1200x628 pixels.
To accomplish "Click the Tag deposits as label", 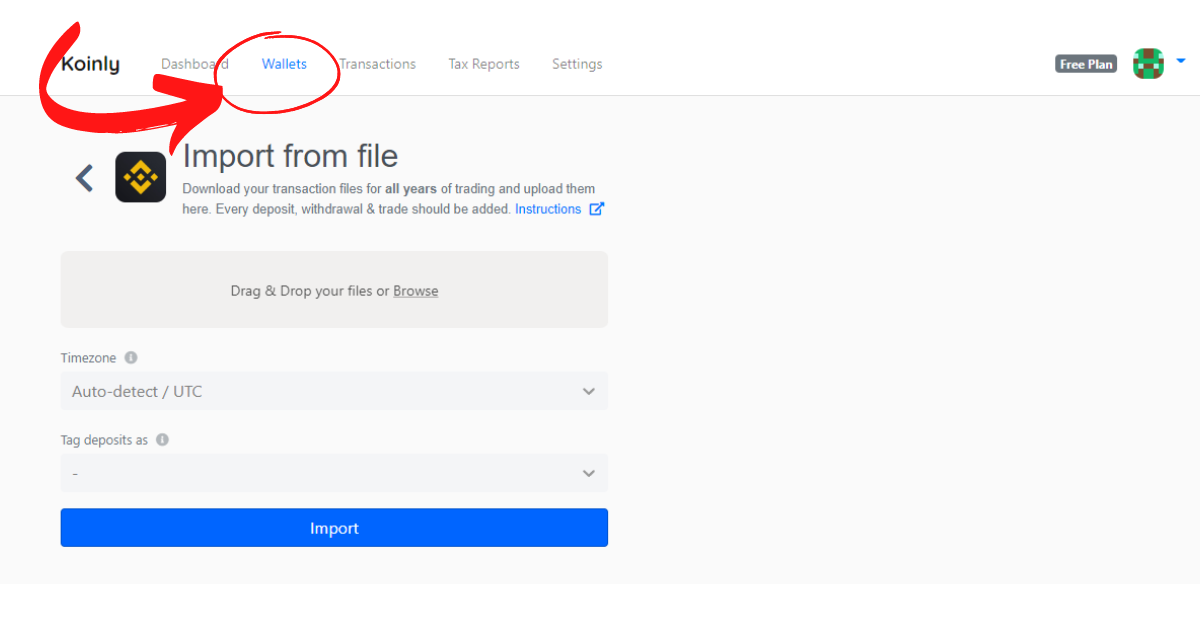I will pyautogui.click(x=104, y=439).
